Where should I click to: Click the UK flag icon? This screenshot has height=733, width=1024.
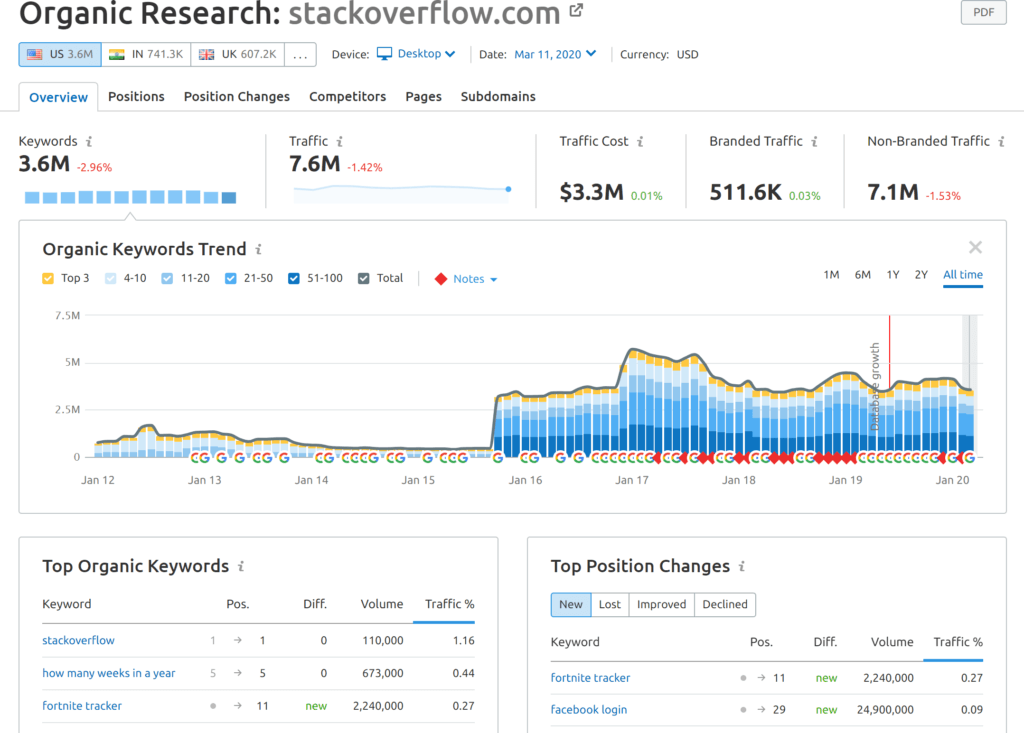tap(206, 54)
